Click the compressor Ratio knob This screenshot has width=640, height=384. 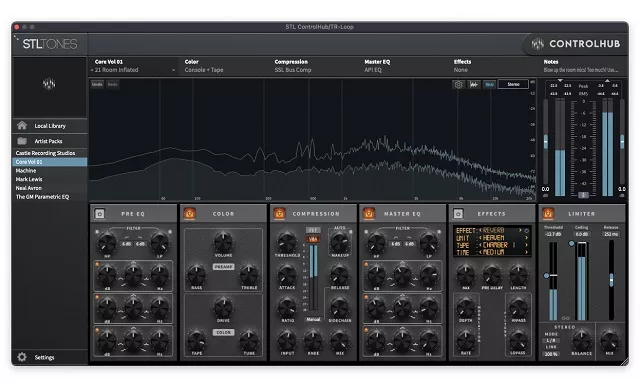287,307
